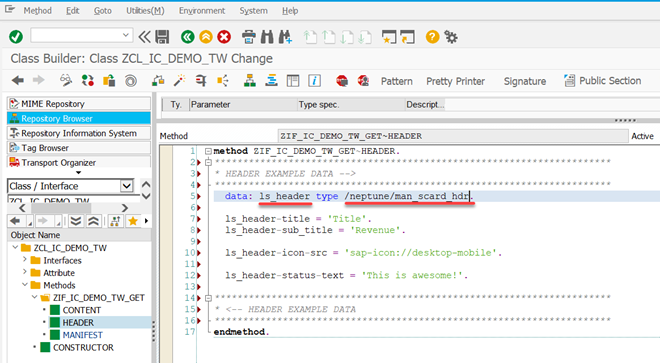The image size is (660, 364).
Task: Open the MIME Repository
Action: (79, 104)
